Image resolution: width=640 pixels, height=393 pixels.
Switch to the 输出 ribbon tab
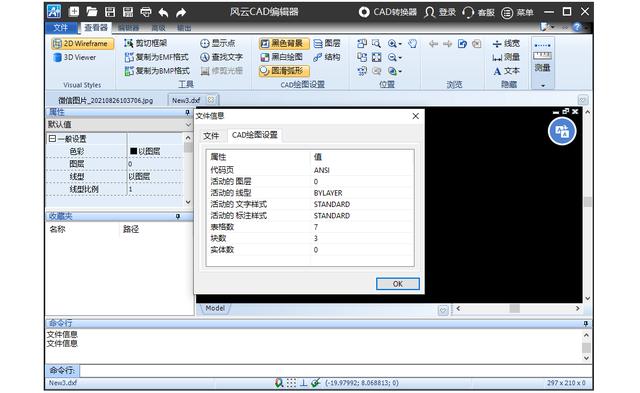[x=184, y=28]
